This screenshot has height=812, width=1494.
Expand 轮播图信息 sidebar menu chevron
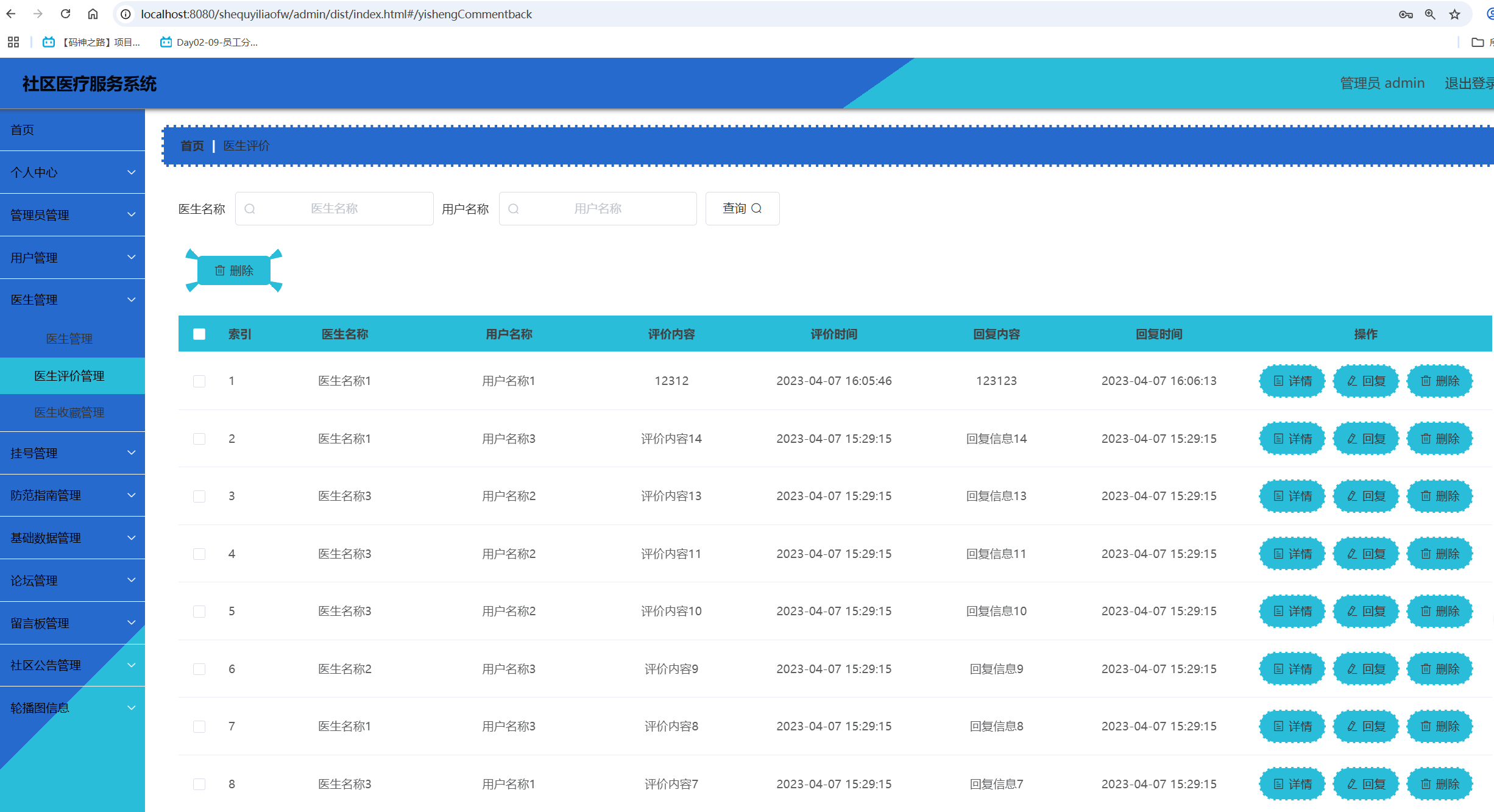coord(132,708)
